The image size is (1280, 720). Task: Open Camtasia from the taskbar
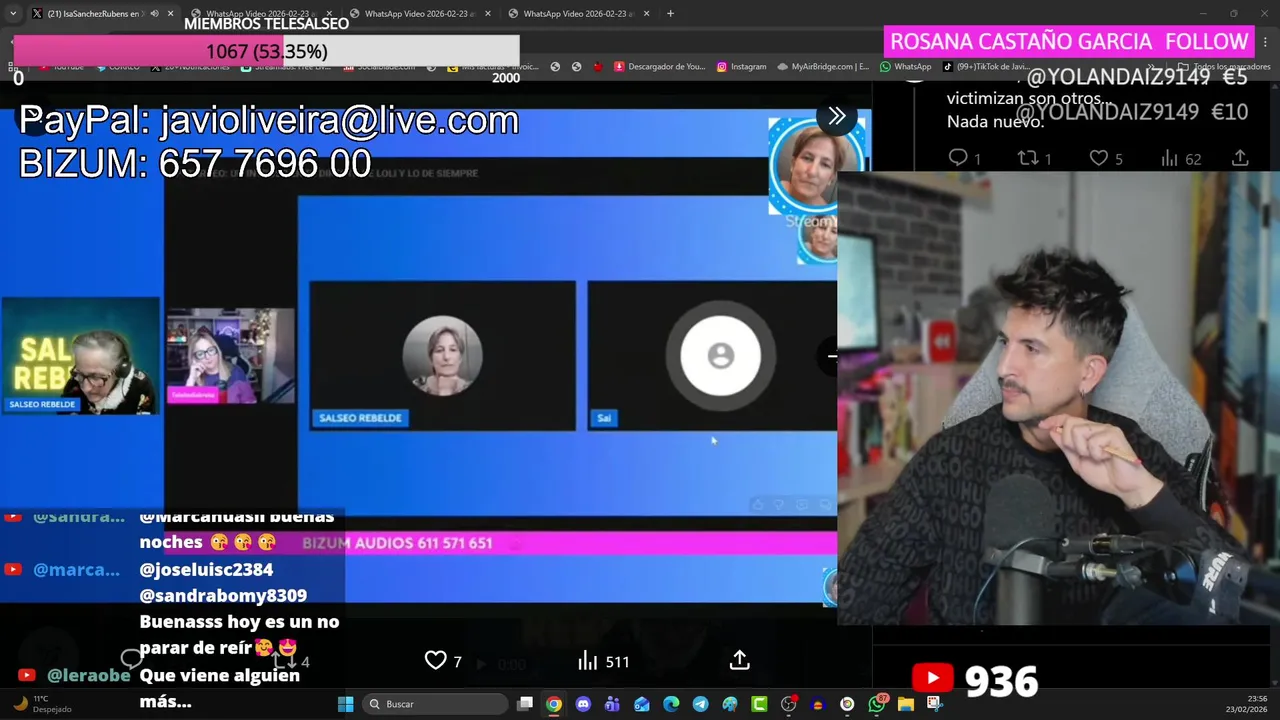(759, 704)
